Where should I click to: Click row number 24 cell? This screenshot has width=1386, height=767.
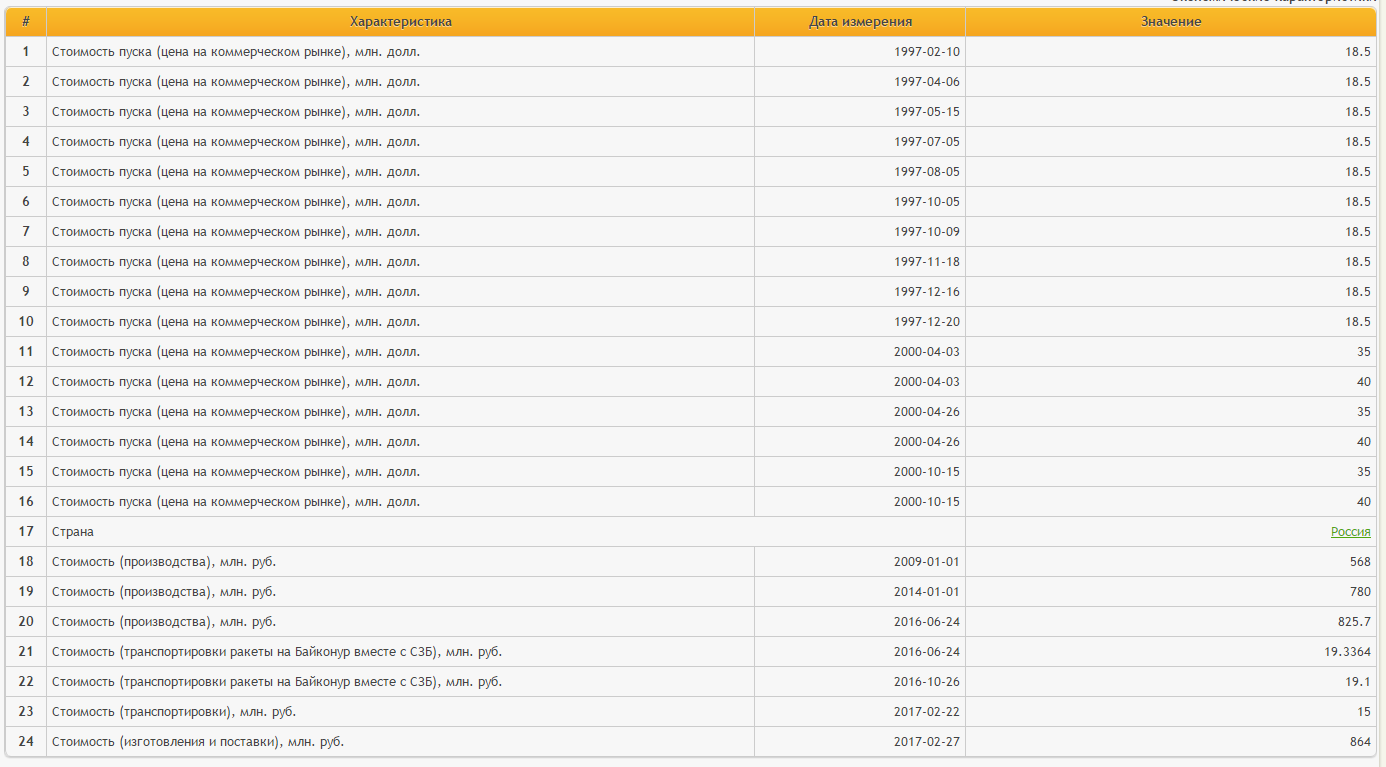(x=26, y=742)
